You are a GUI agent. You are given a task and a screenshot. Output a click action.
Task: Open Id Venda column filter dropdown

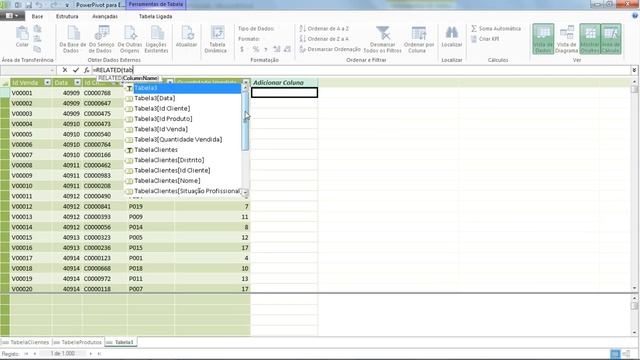click(x=47, y=83)
